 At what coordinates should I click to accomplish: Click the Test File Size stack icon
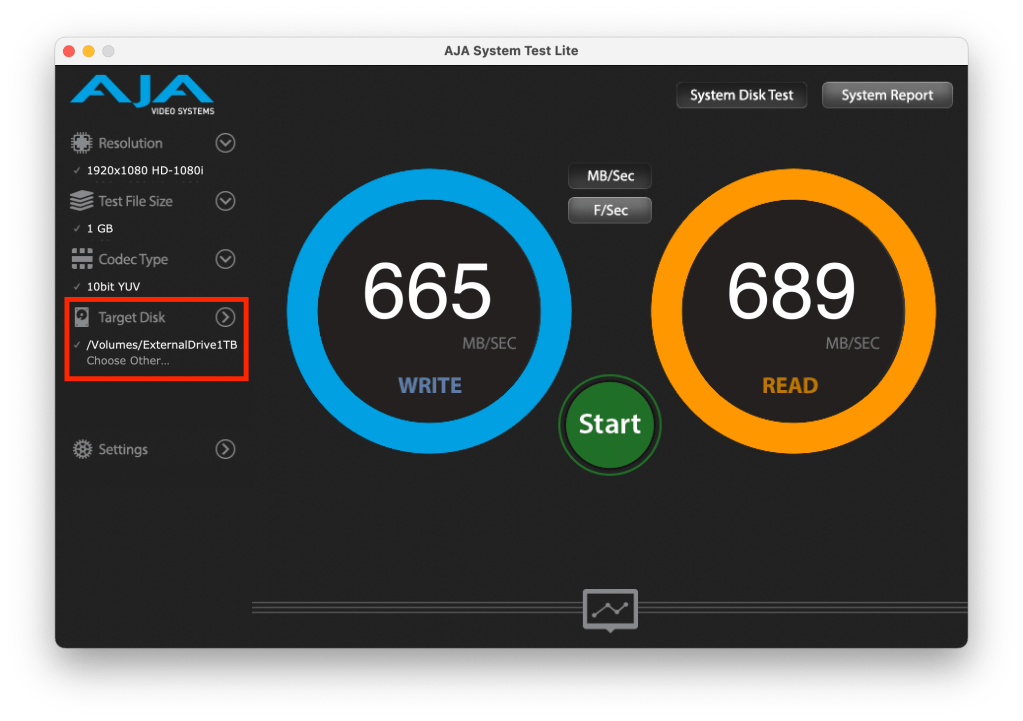[82, 201]
